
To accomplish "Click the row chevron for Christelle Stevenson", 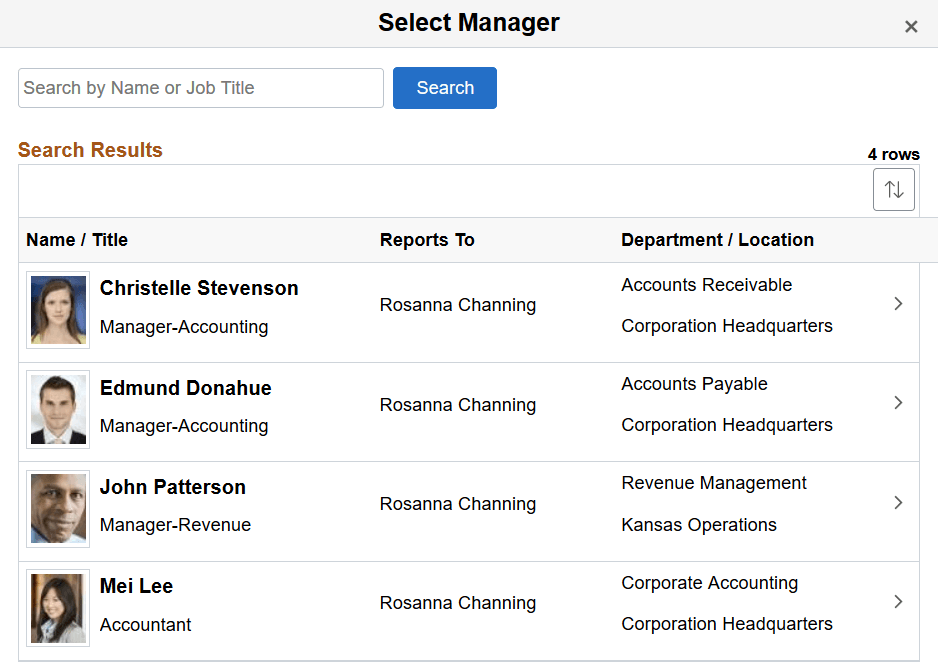I will click(898, 303).
